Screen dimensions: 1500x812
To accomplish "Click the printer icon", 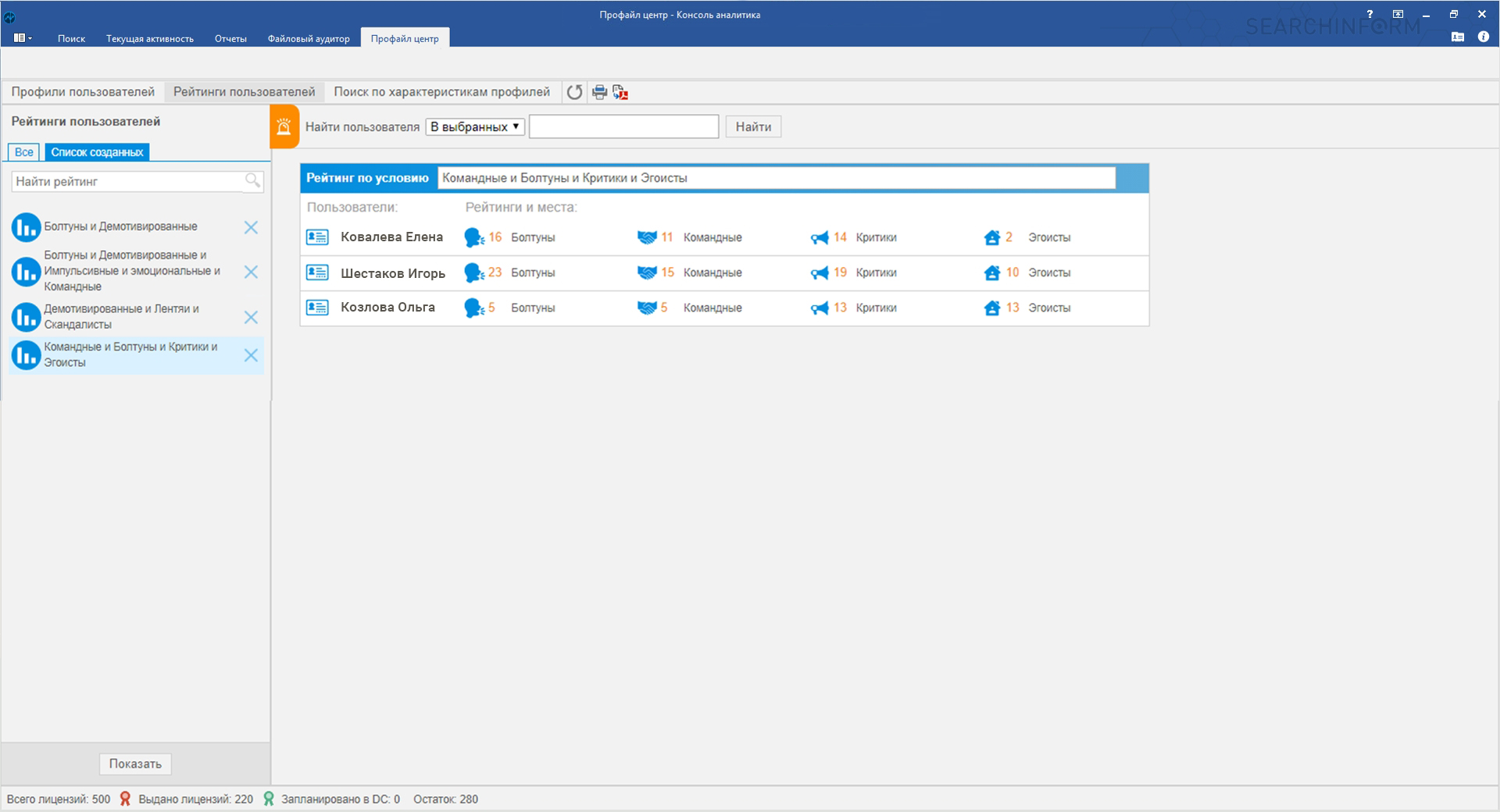I will click(599, 92).
